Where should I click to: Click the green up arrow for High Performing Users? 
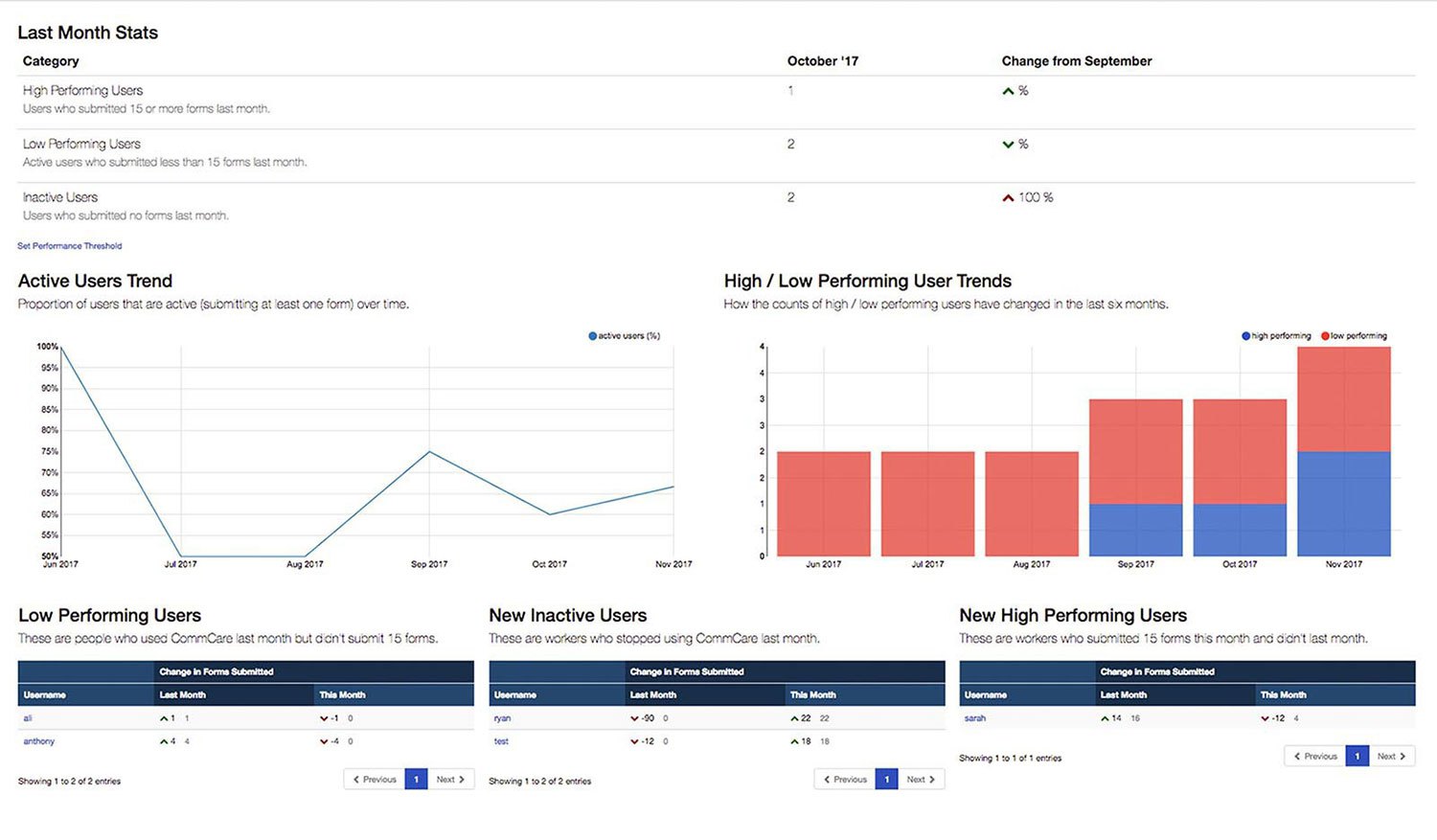point(1008,91)
